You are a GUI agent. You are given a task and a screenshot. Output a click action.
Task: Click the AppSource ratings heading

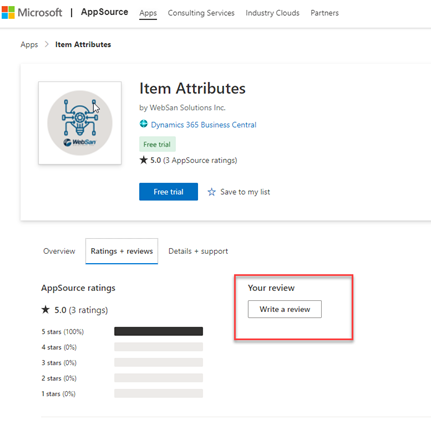click(x=78, y=288)
